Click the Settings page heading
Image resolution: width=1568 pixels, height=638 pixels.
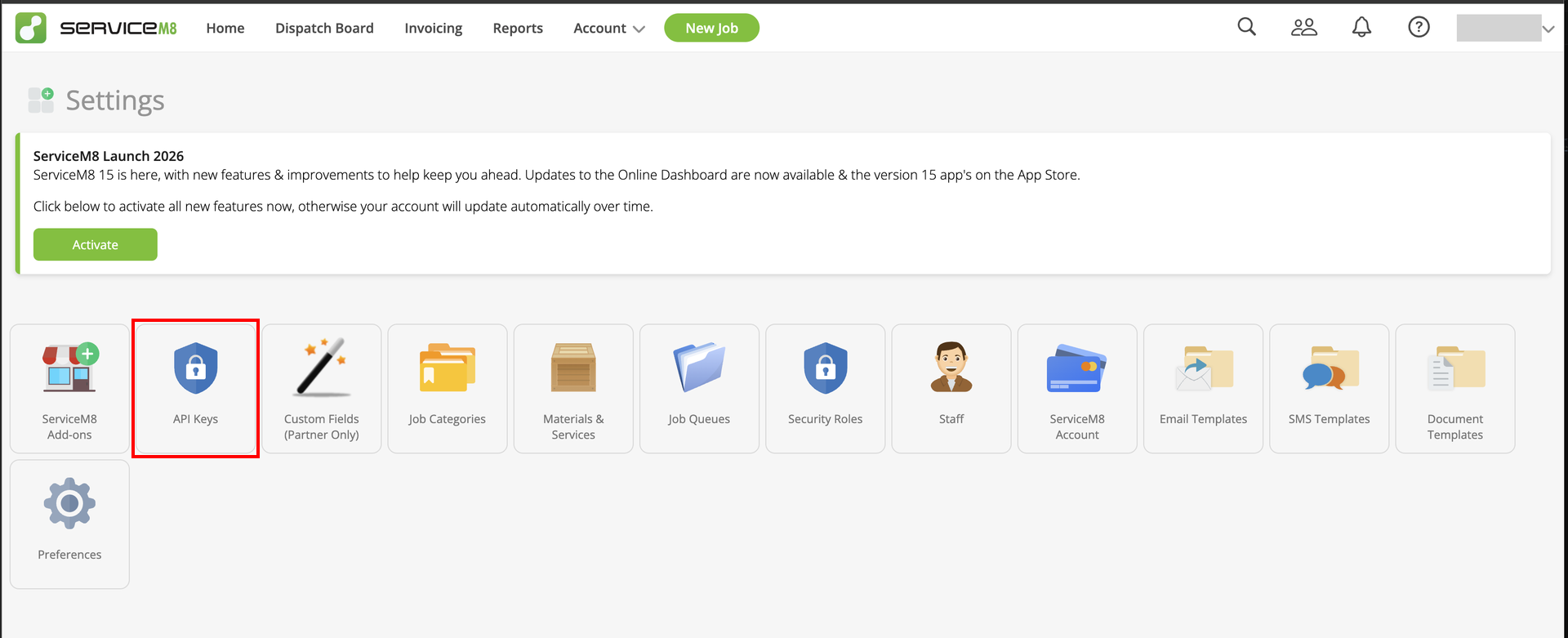coord(115,100)
